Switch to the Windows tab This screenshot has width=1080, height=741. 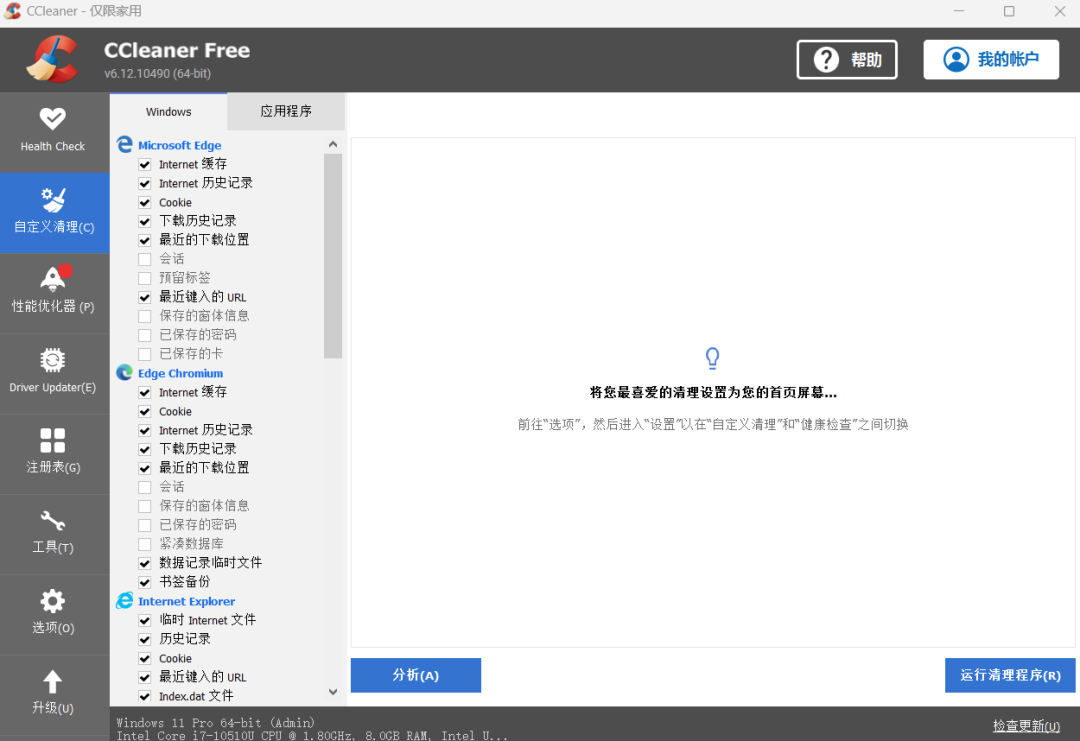tap(169, 112)
